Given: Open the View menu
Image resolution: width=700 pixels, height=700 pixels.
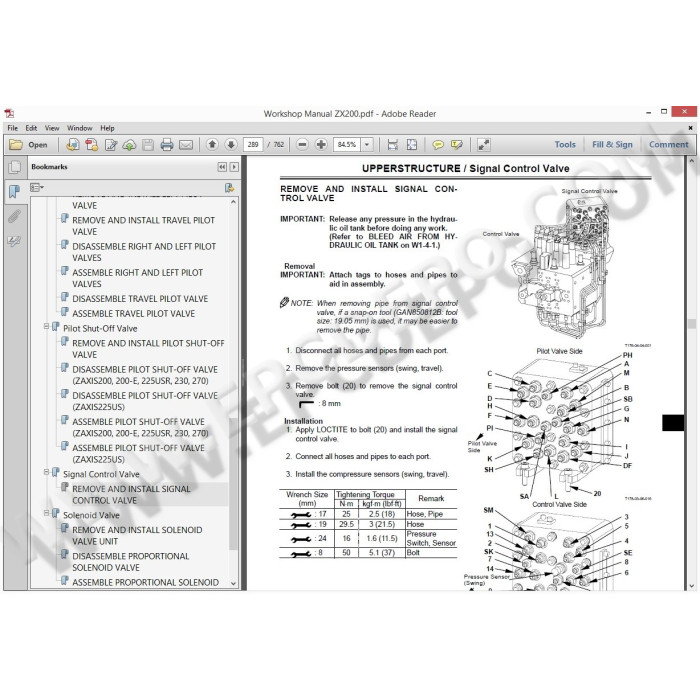Looking at the screenshot, I should pos(52,128).
